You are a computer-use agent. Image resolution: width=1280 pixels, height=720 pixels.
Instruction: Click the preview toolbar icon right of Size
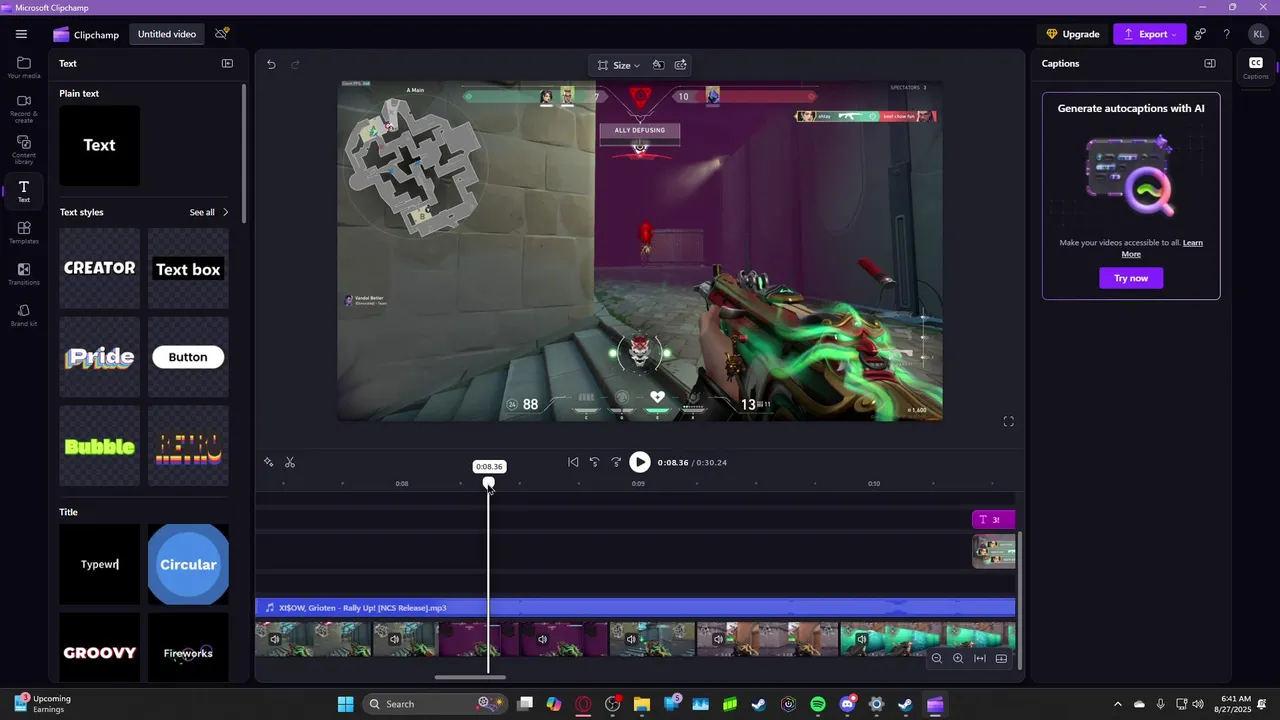click(658, 65)
